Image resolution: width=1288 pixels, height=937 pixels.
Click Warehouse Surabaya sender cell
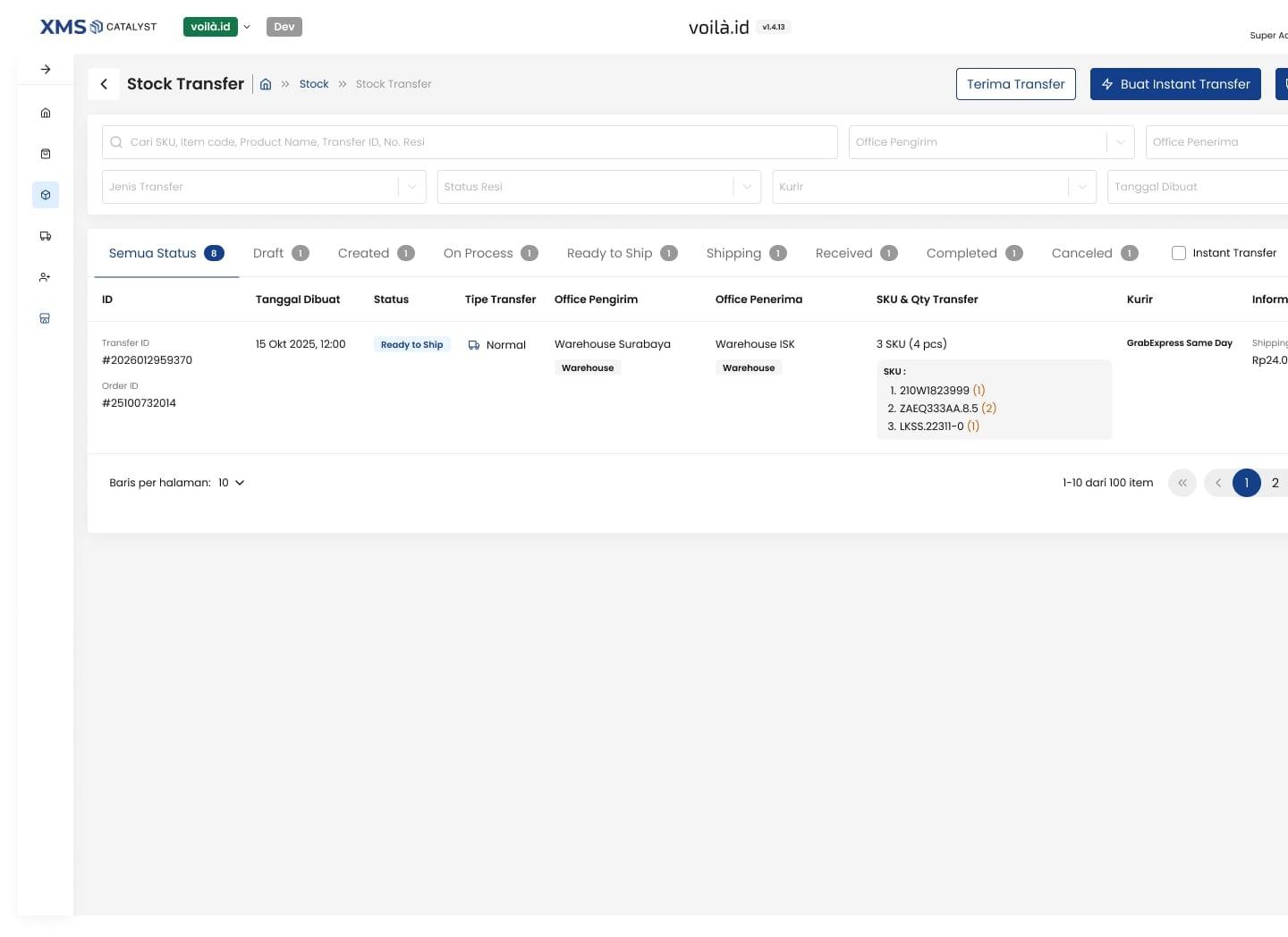click(x=613, y=344)
